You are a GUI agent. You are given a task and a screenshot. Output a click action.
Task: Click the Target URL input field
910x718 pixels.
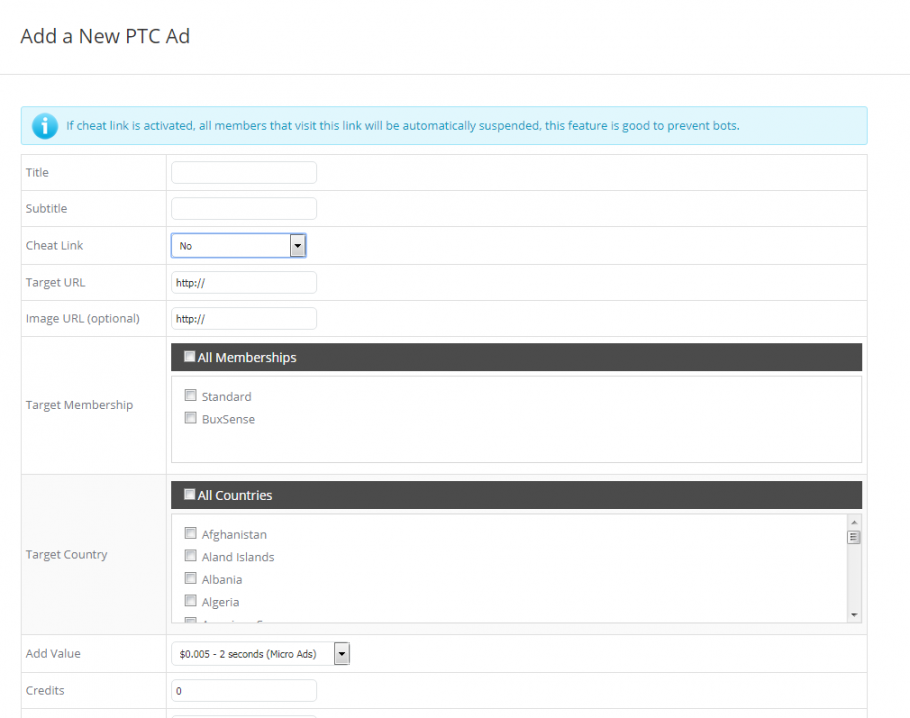click(244, 283)
